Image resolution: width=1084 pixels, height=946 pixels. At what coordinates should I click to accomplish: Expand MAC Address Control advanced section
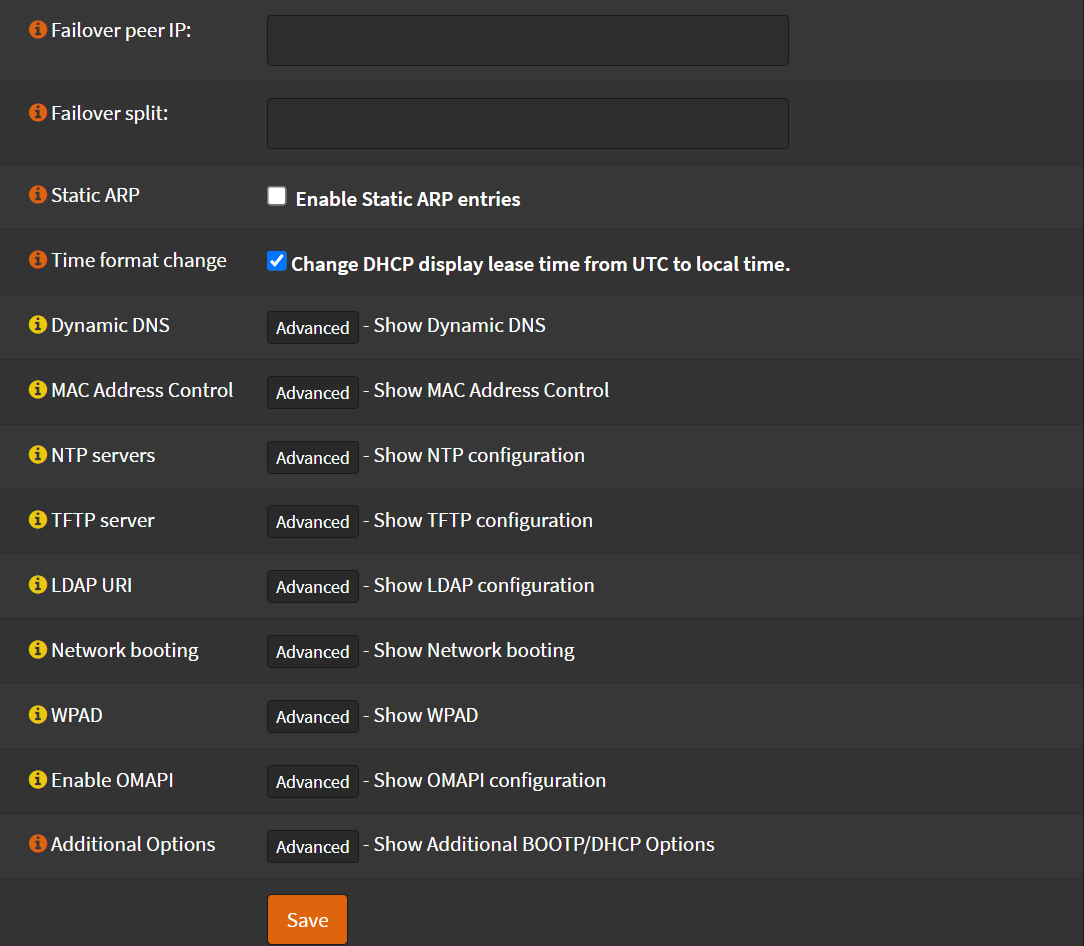click(312, 392)
